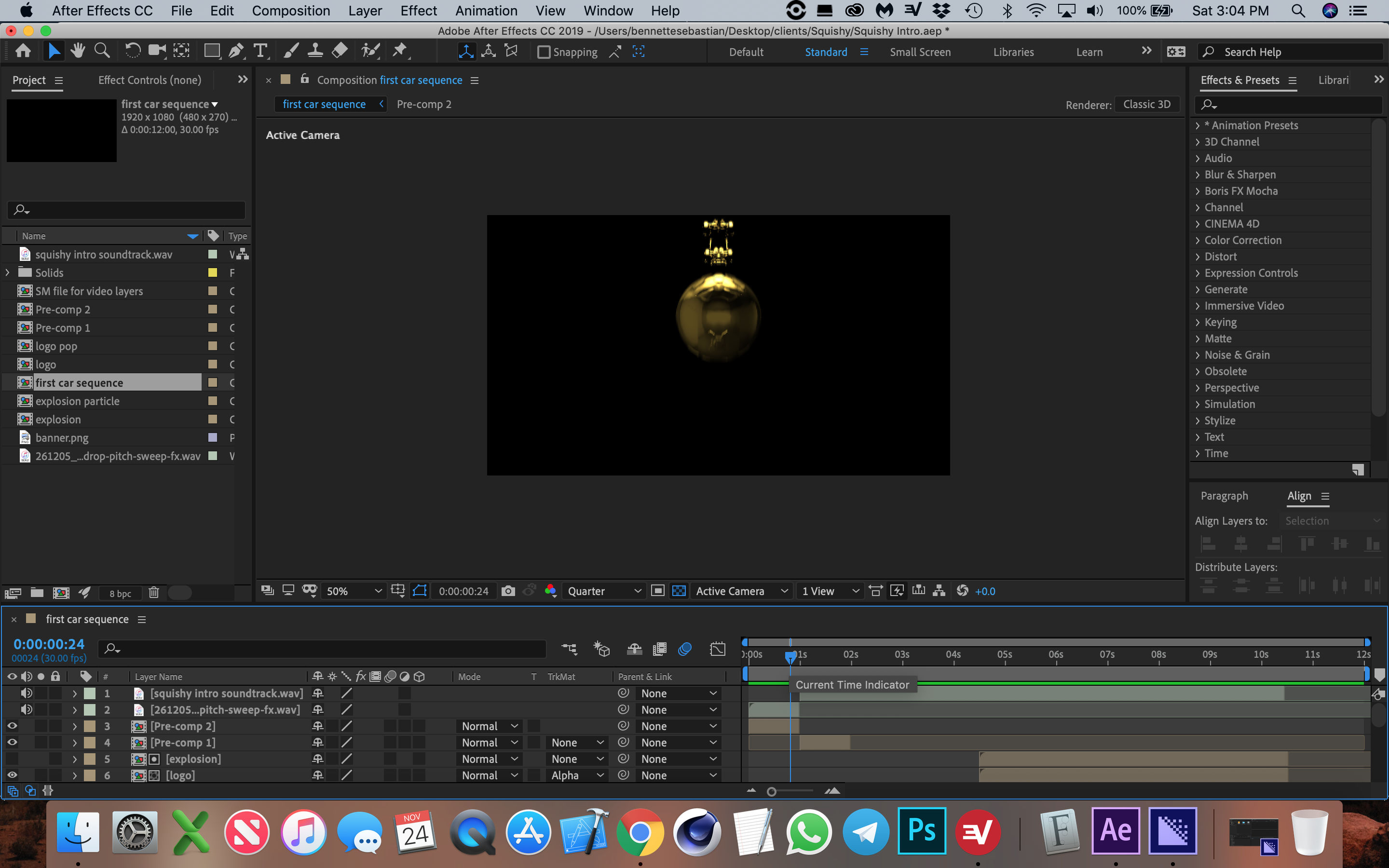Click the trash icon in Project panel

tap(153, 593)
